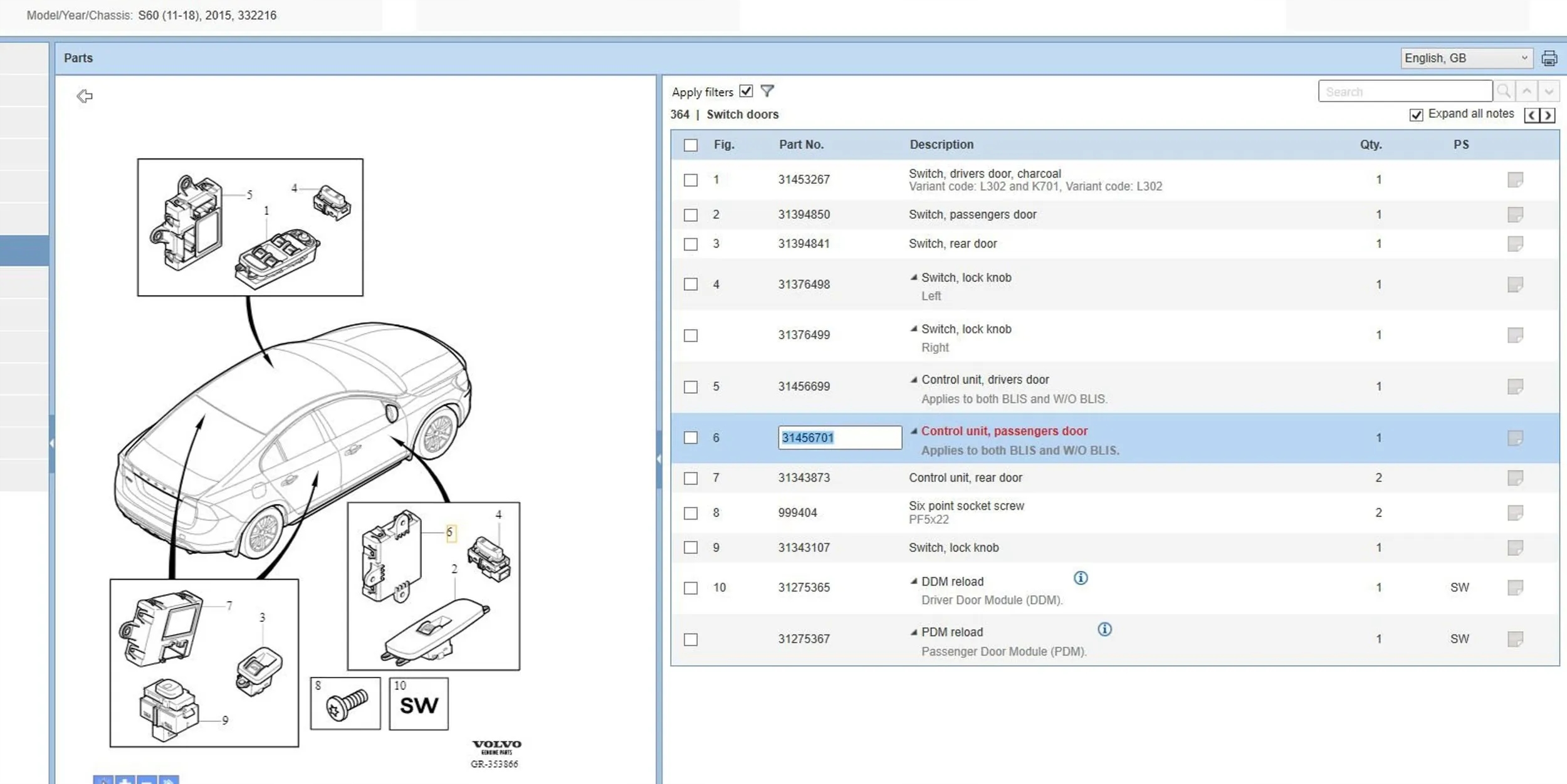Click the back arrow above the diagram
The image size is (1567, 784).
pyautogui.click(x=85, y=96)
